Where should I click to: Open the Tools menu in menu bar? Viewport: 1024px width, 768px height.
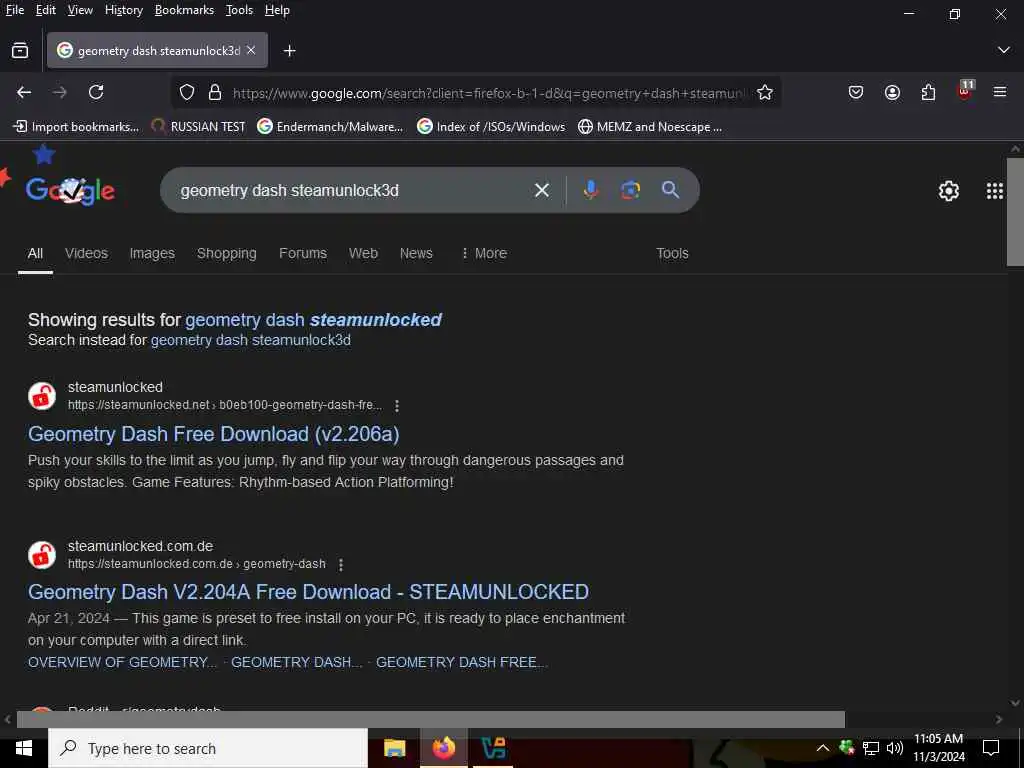239,10
